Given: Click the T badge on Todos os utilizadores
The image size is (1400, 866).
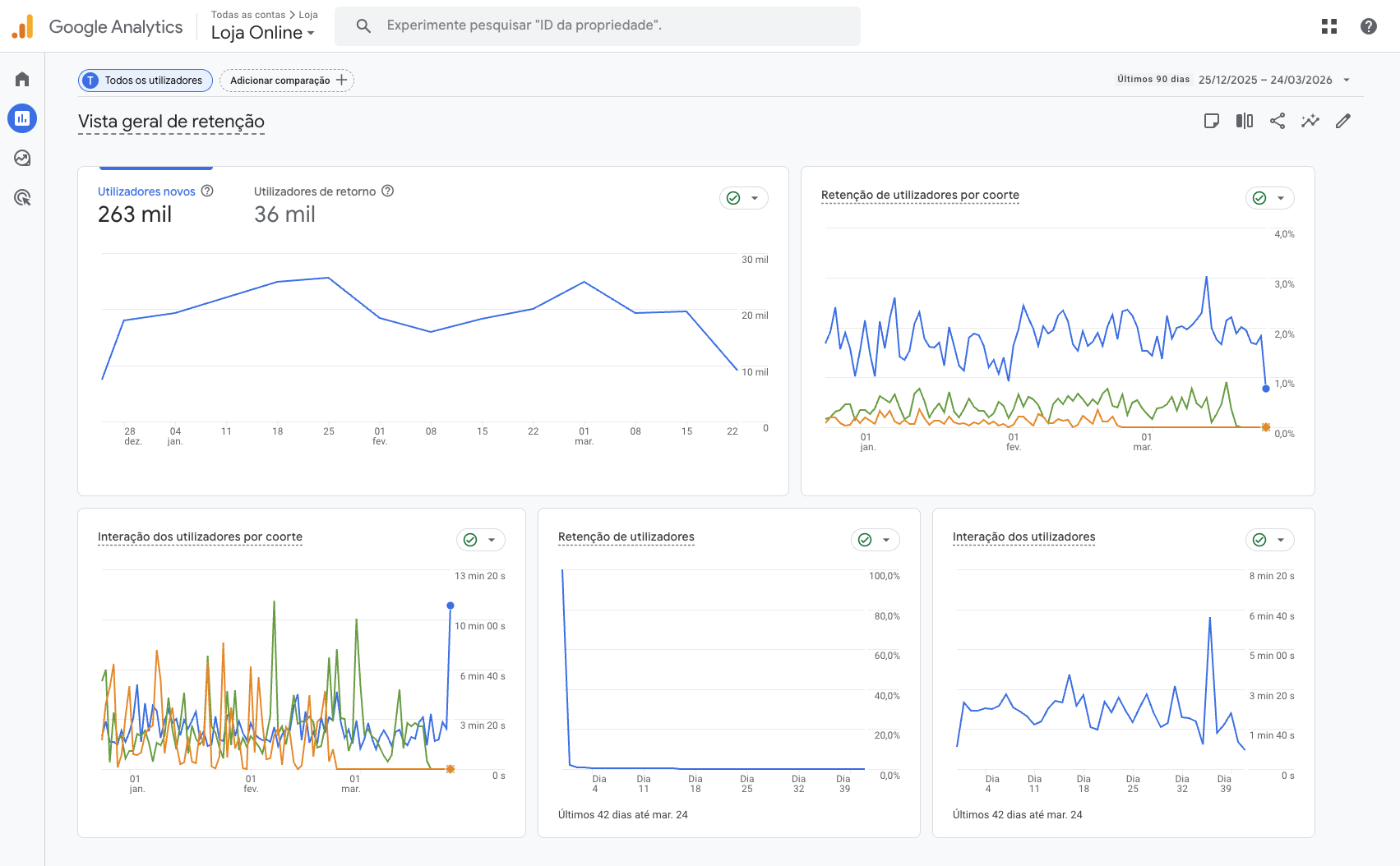Looking at the screenshot, I should [90, 81].
